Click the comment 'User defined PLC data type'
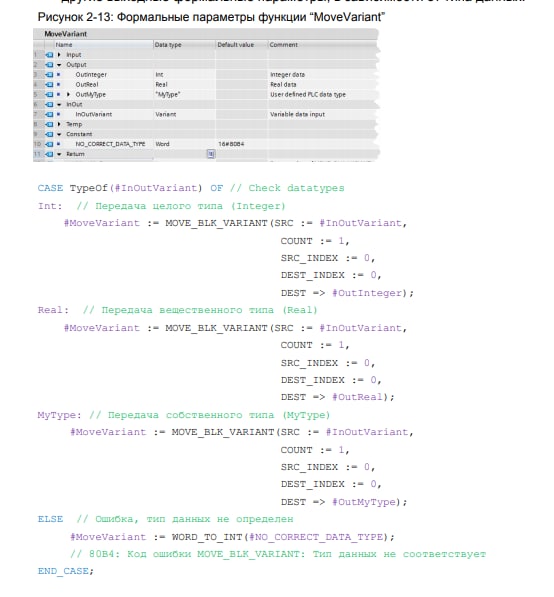The height and width of the screenshot is (597, 554). click(x=308, y=94)
